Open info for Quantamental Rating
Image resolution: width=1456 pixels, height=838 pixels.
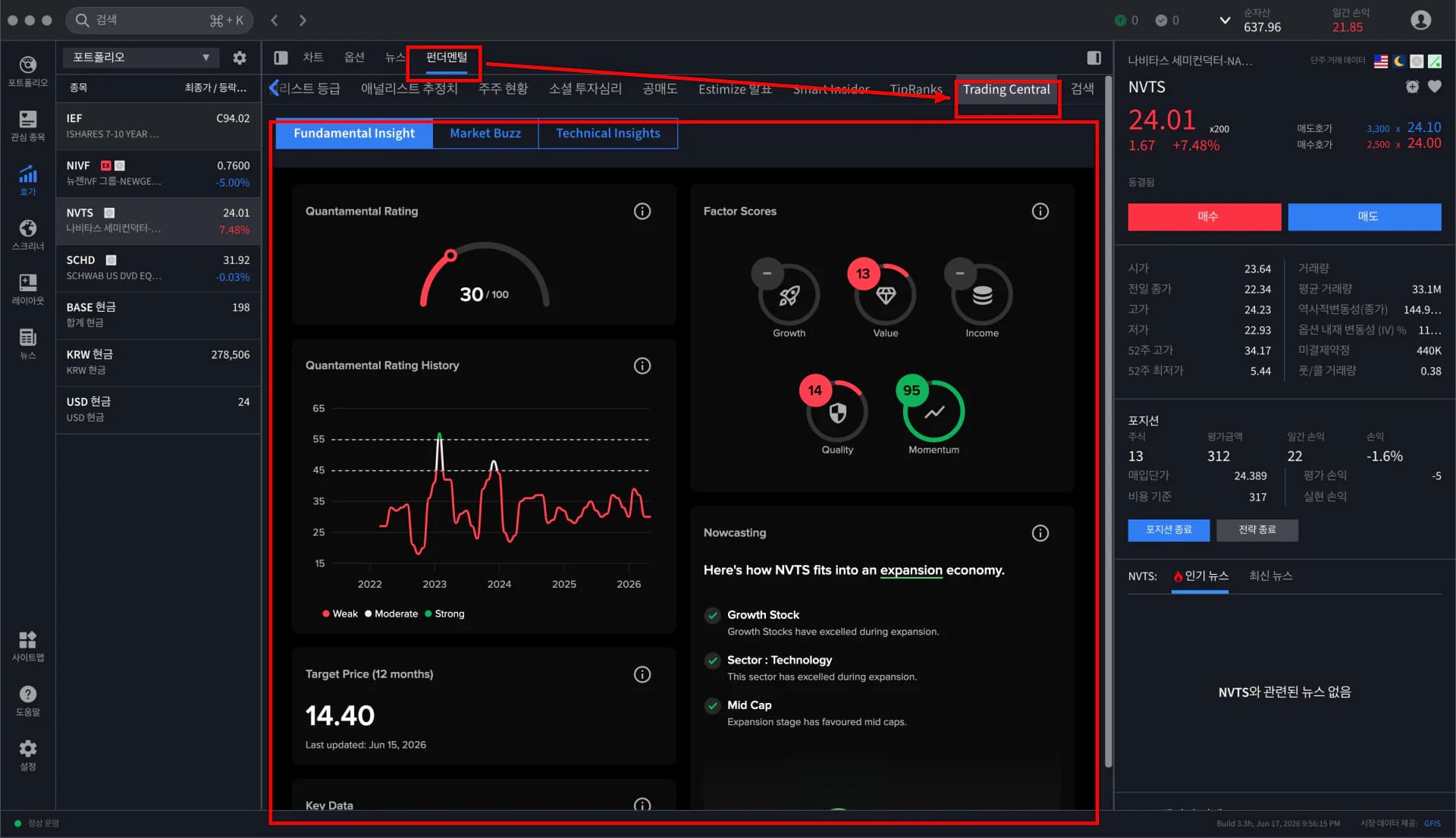tap(642, 212)
